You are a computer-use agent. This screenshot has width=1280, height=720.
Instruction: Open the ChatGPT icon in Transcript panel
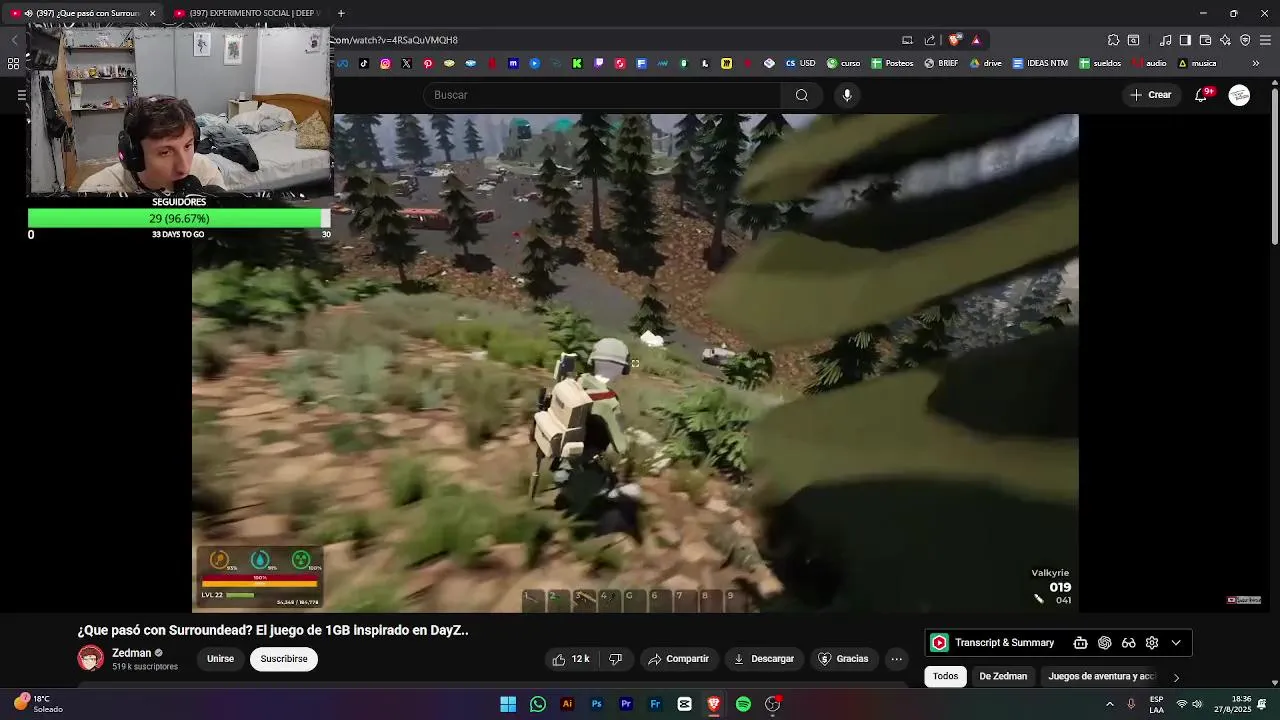1104,643
